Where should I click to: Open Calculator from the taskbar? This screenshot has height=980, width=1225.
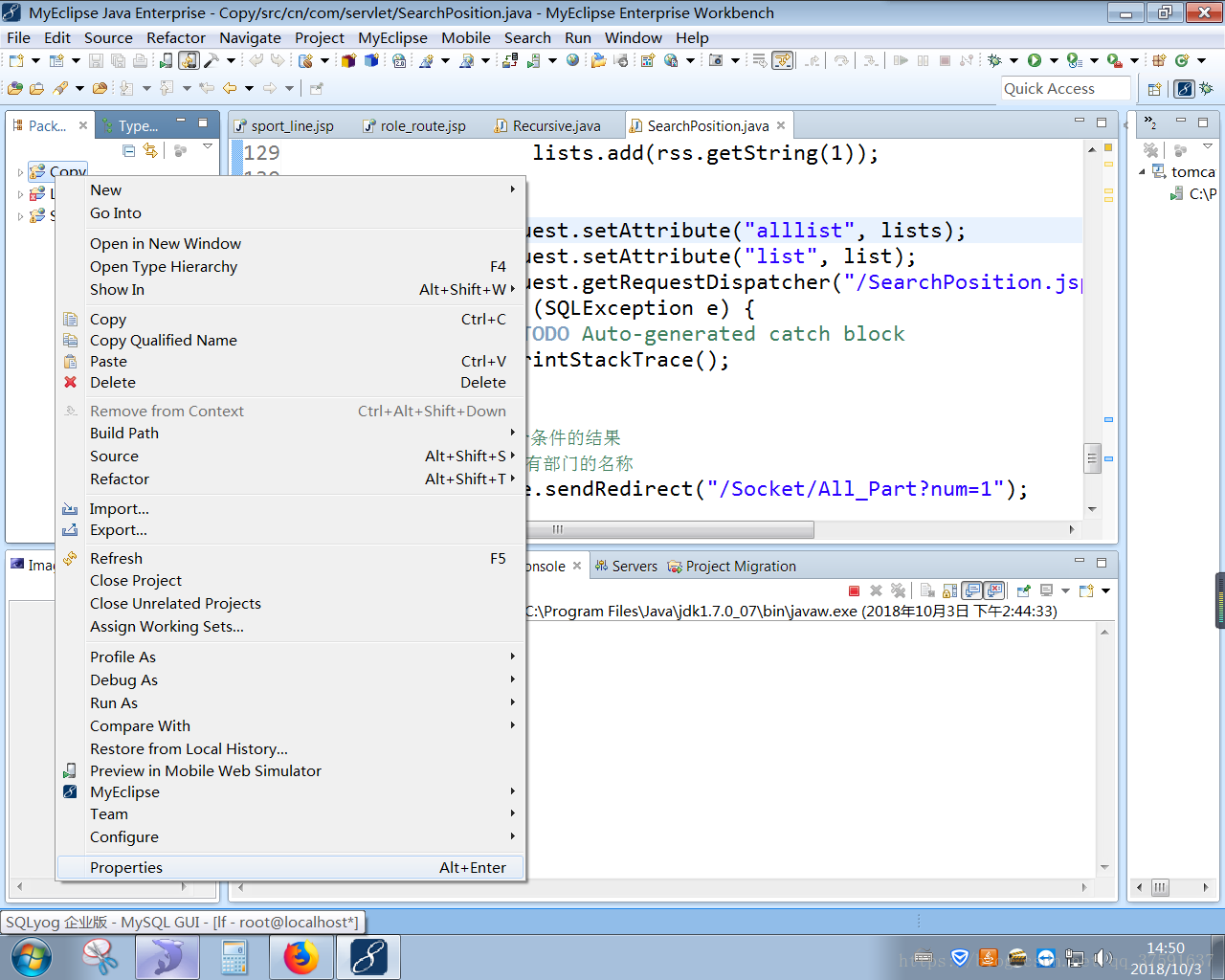click(x=234, y=957)
